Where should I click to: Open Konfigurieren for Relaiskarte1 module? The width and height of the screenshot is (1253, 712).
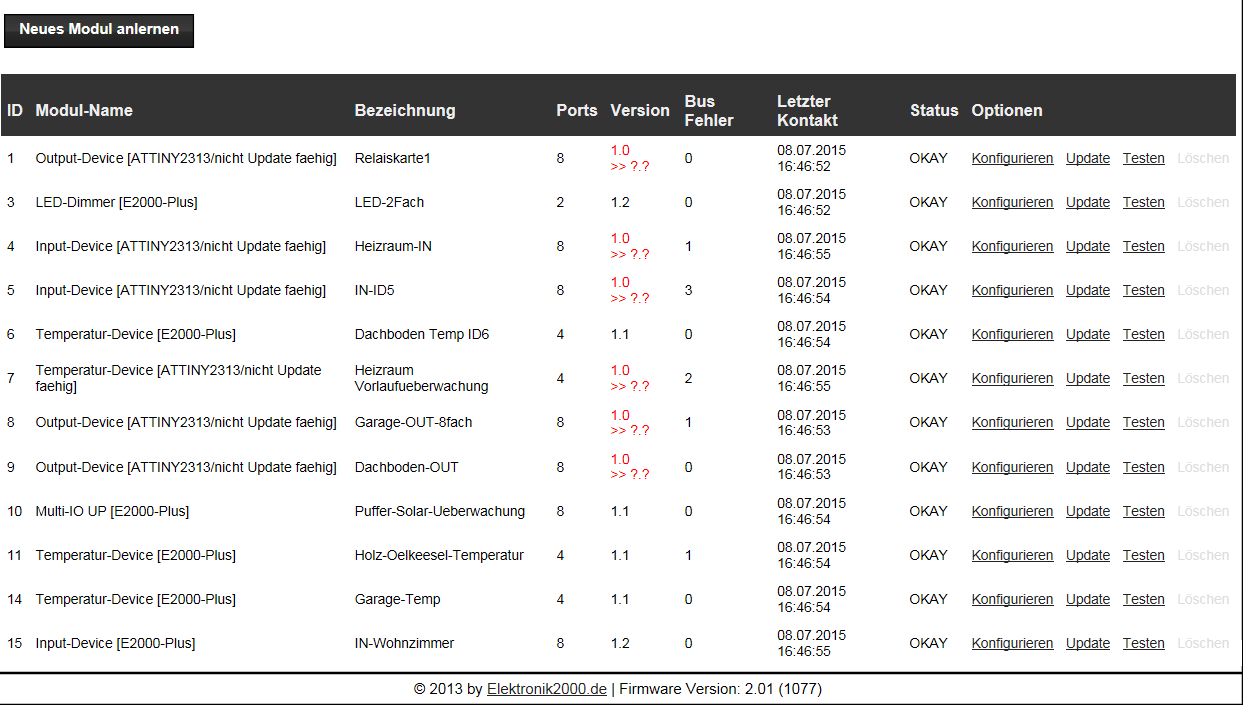pyautogui.click(x=1012, y=158)
